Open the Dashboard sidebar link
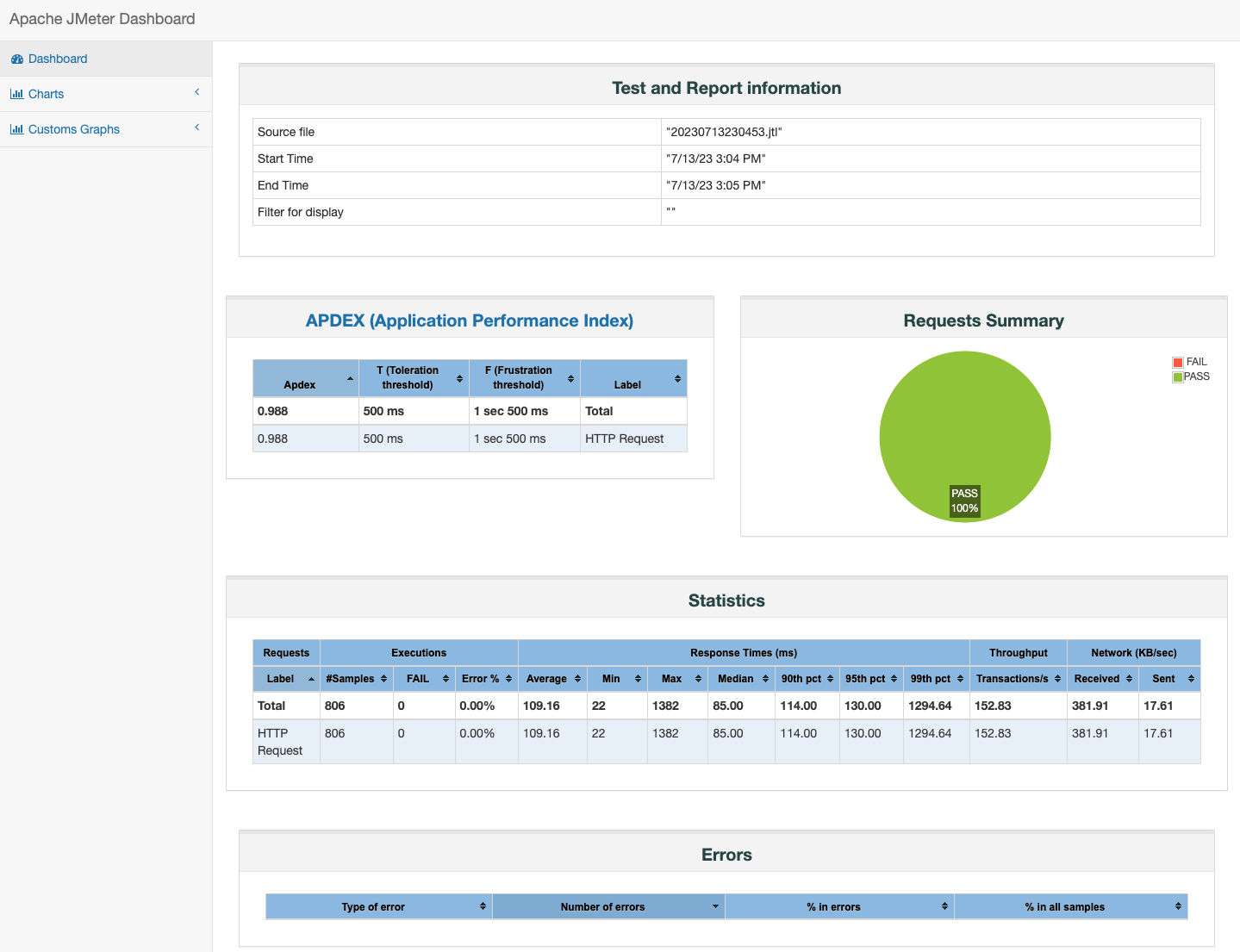Screen dimensions: 1240x952 pyautogui.click(x=106, y=59)
